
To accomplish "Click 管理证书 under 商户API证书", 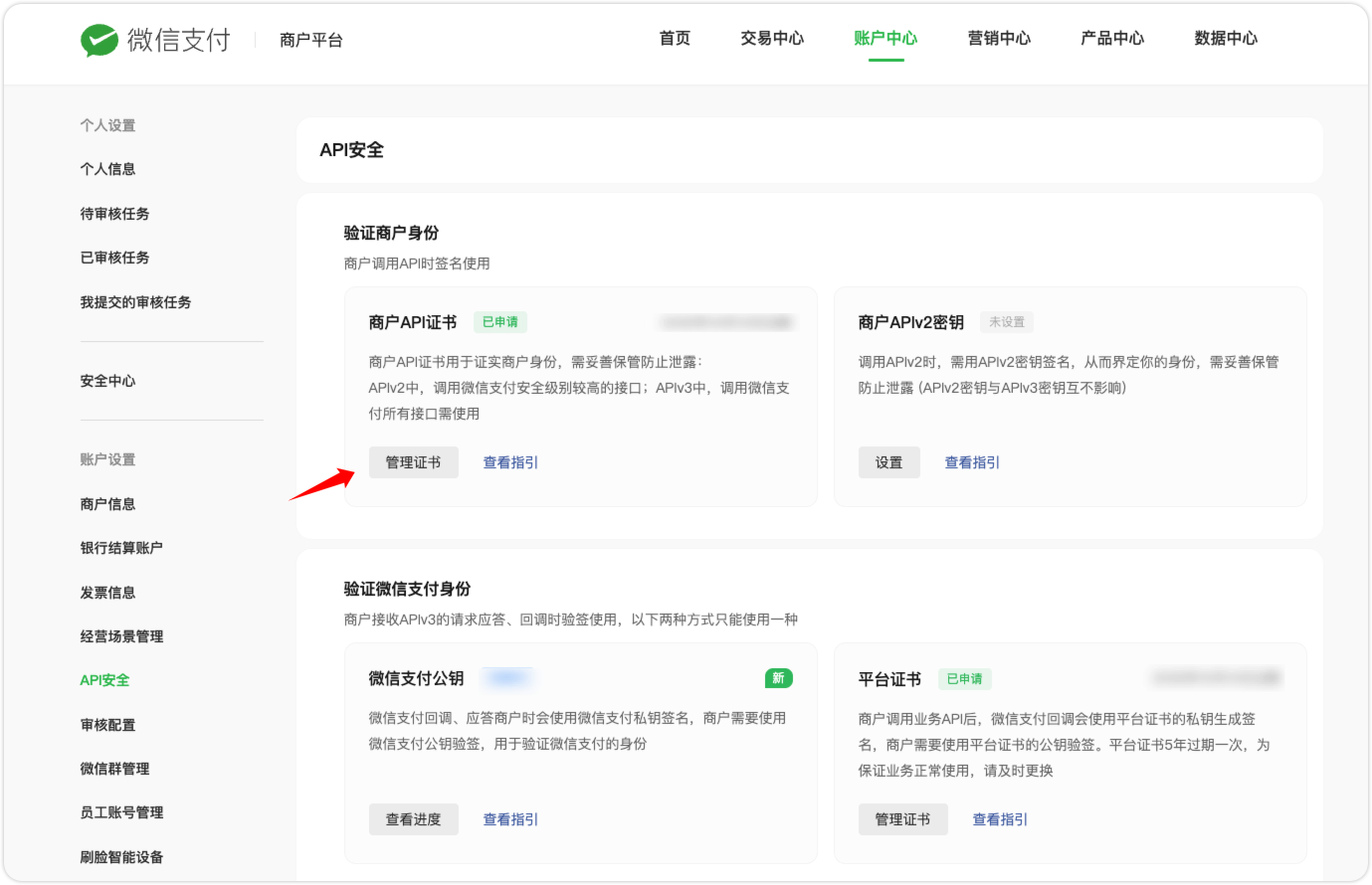I will tap(413, 462).
